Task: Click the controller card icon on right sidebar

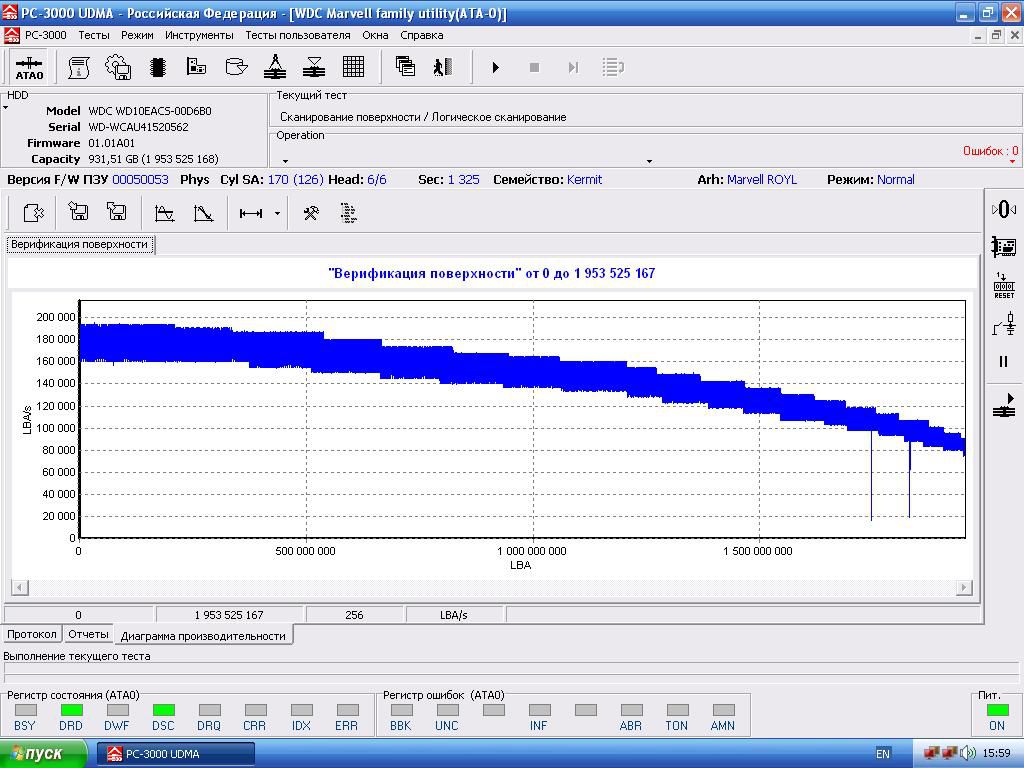Action: click(x=1004, y=246)
